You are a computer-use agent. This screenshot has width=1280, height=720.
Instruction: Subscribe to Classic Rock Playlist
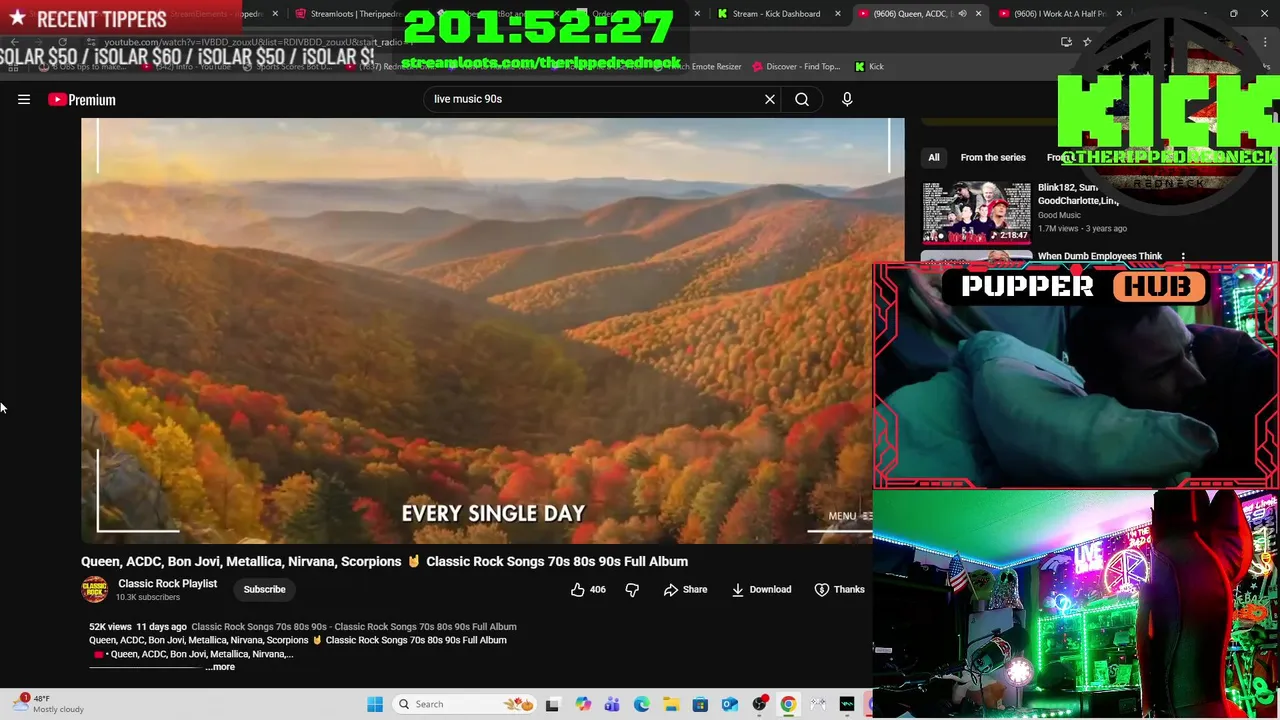264,589
